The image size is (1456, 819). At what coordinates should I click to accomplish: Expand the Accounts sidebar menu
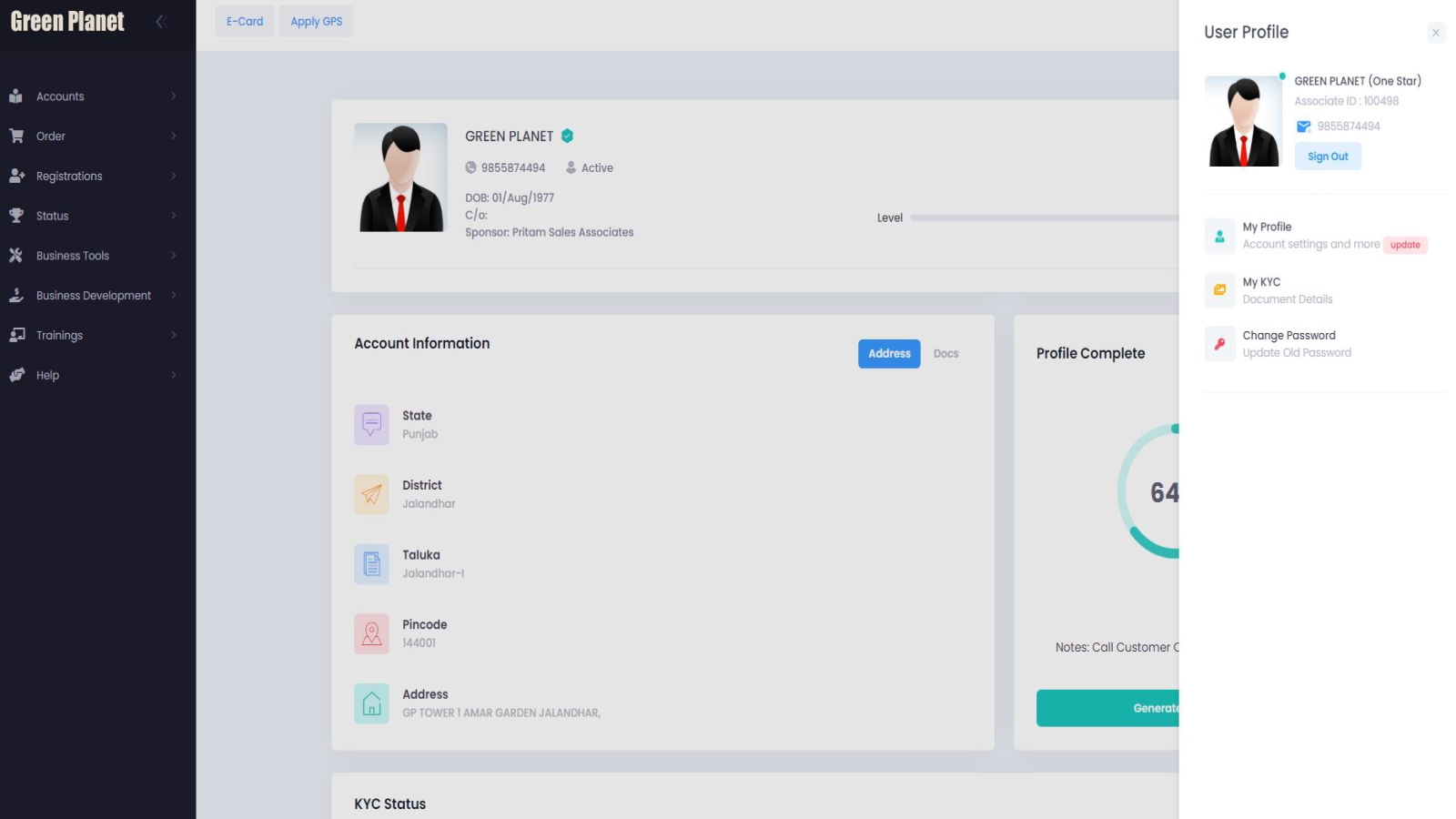[x=91, y=96]
